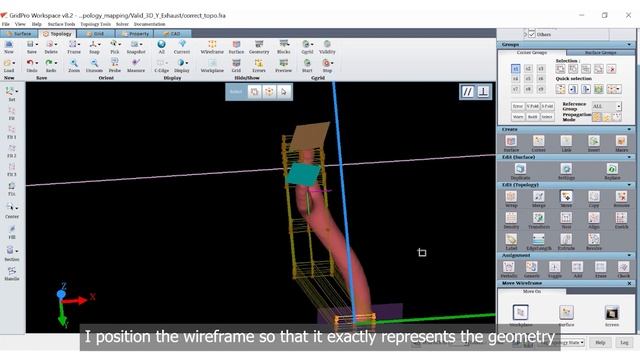640x360 pixels.
Task: Switch to the CAD ribbon tab
Action: [172, 34]
